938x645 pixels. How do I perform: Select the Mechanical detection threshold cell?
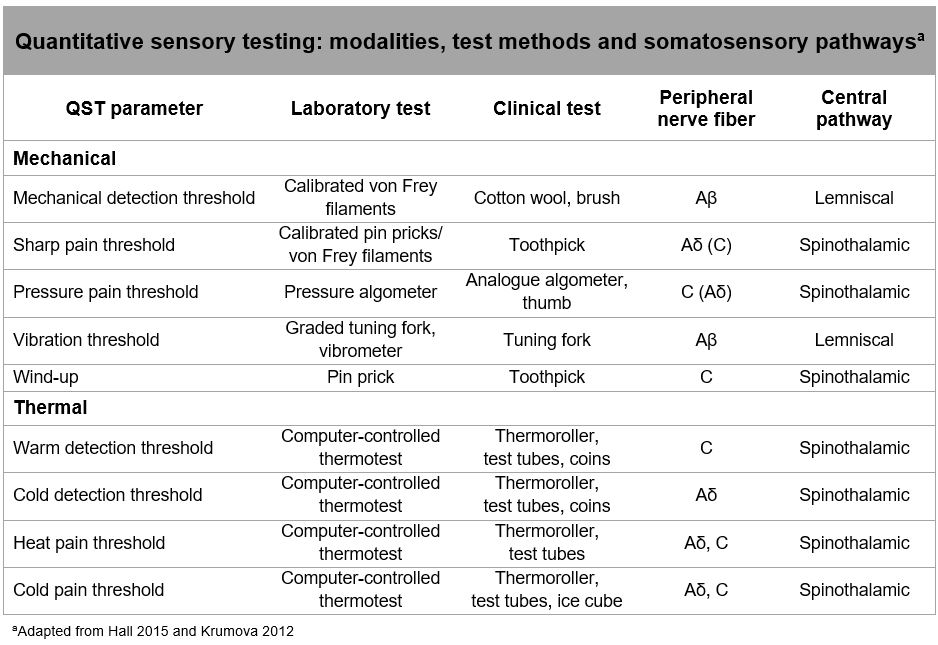point(134,198)
